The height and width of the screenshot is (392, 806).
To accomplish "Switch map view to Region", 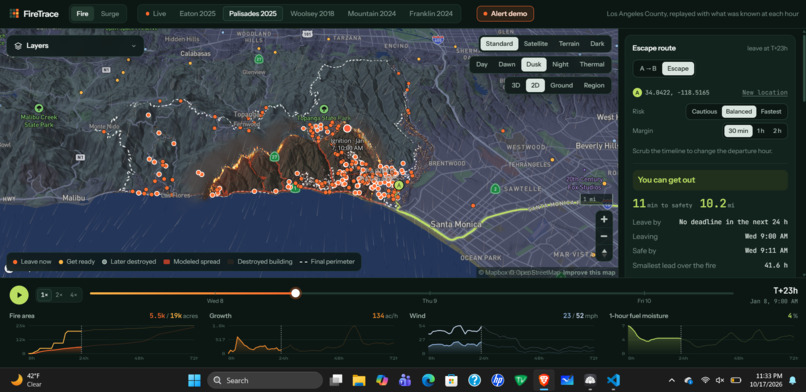I will coord(594,85).
